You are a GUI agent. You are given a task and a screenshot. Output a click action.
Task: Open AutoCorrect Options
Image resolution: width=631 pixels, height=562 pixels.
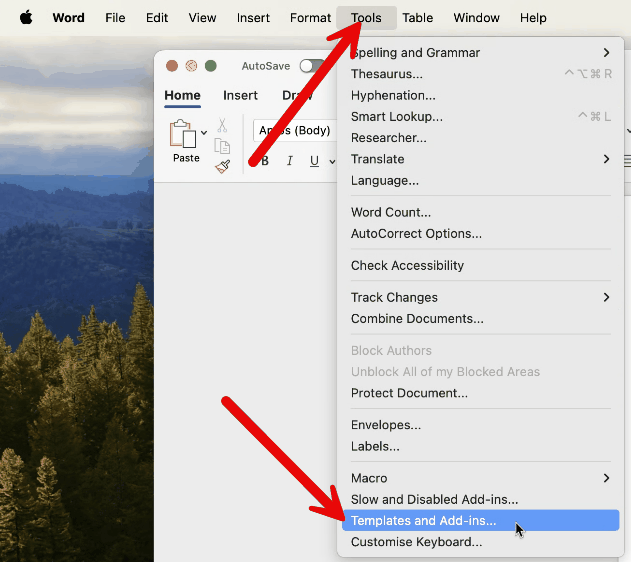pyautogui.click(x=480, y=233)
